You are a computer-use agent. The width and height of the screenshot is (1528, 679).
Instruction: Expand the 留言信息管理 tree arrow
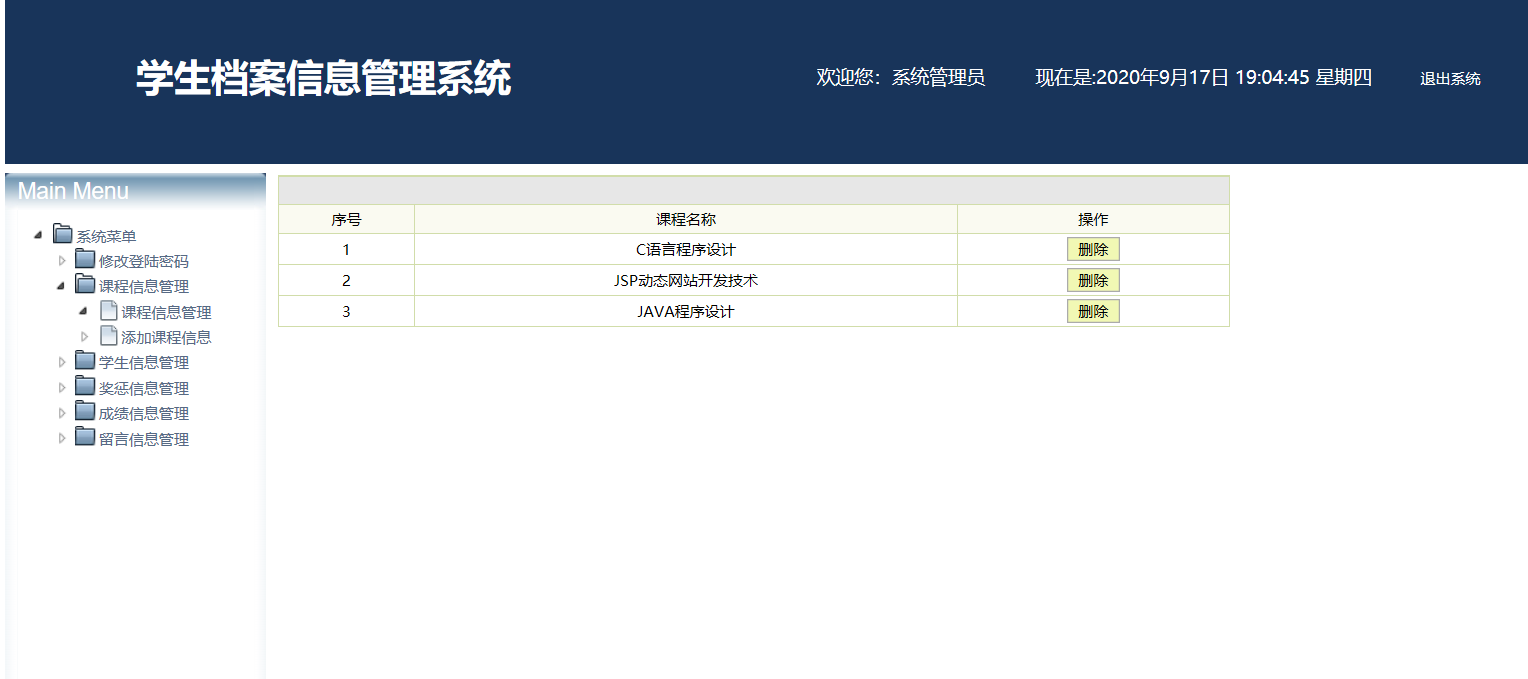coord(61,438)
